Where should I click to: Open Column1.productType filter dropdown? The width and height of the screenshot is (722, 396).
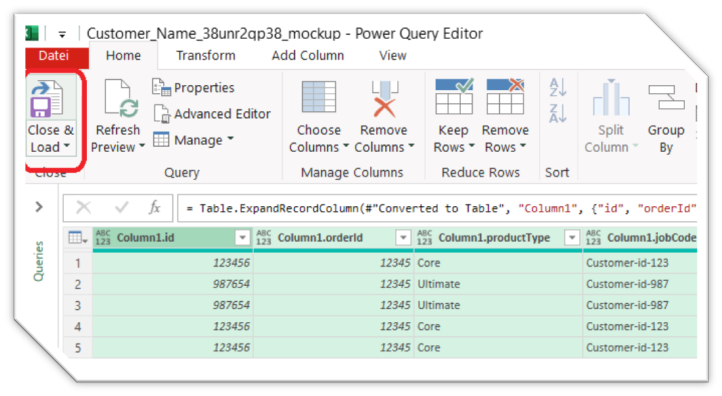point(572,238)
